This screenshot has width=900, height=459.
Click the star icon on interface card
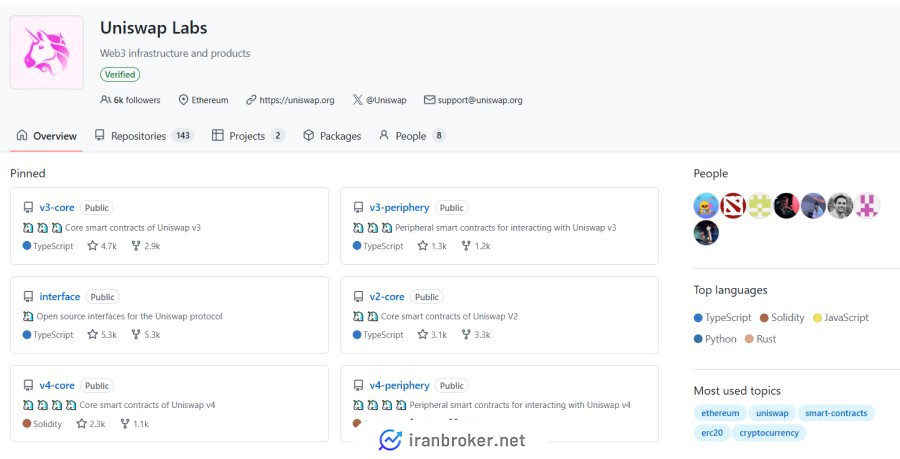click(x=92, y=334)
